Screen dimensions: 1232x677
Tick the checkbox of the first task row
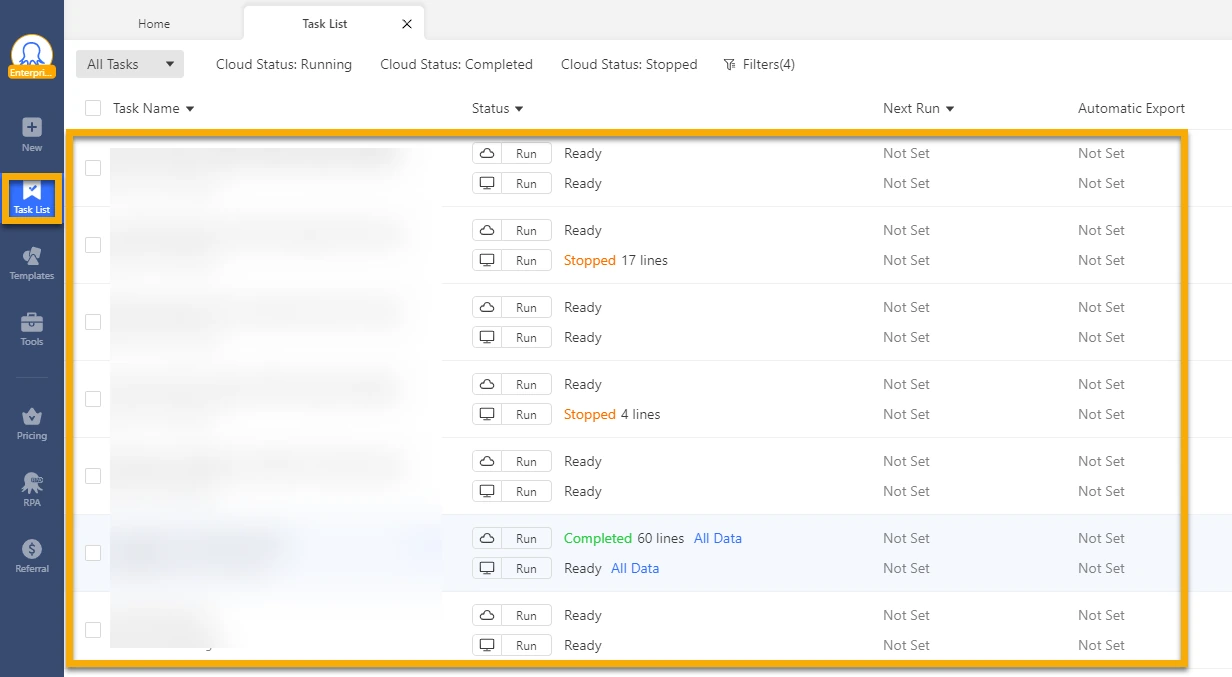(x=93, y=168)
